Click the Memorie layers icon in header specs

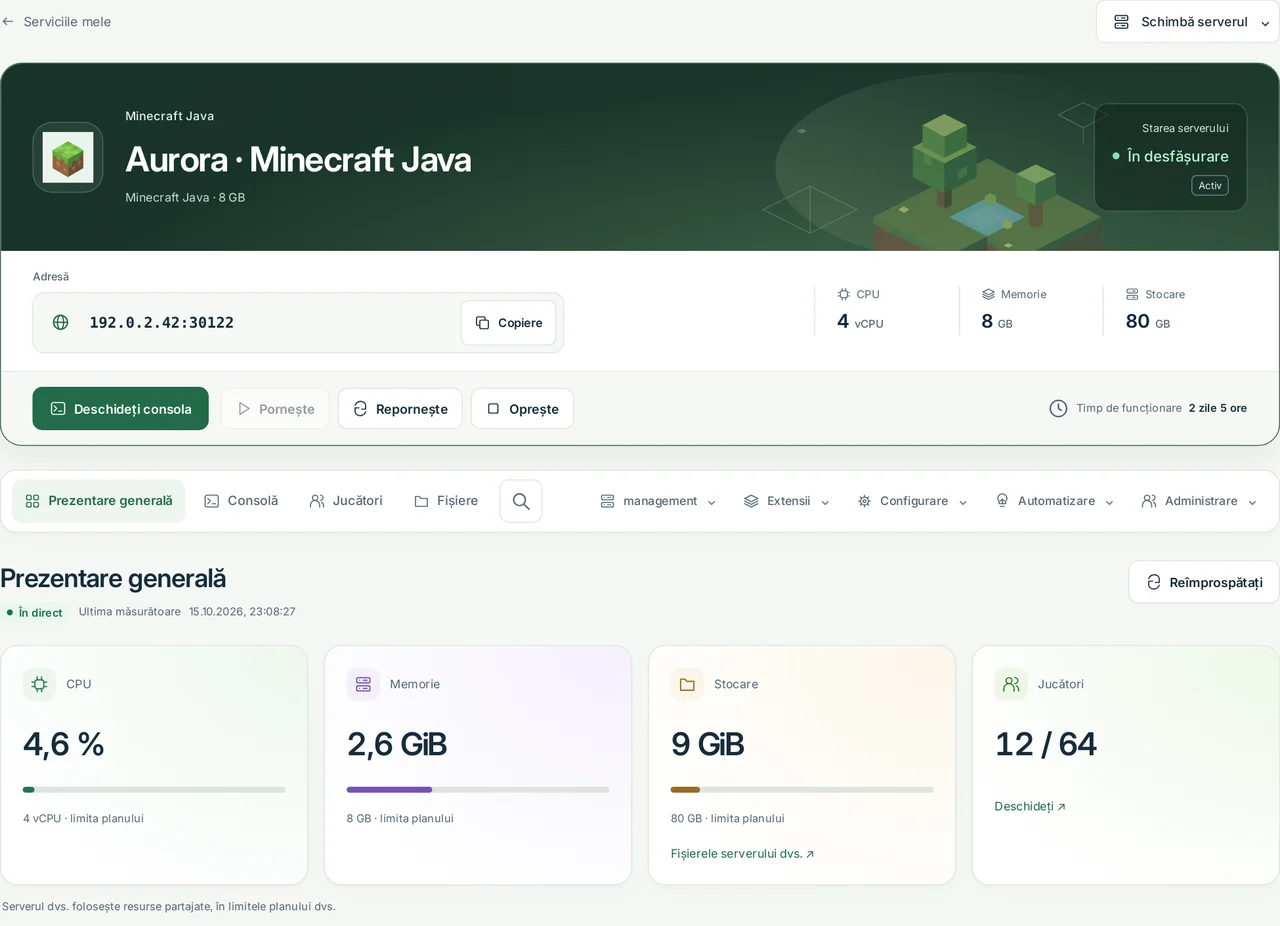coord(988,294)
